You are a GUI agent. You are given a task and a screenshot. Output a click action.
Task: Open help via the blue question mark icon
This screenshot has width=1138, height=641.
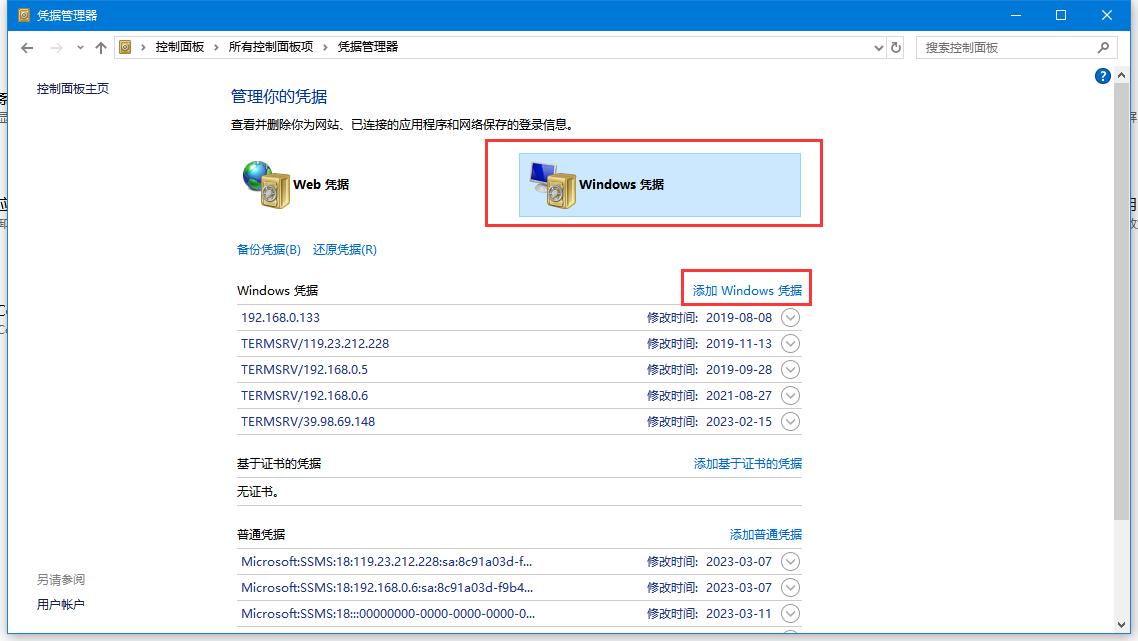[1102, 75]
